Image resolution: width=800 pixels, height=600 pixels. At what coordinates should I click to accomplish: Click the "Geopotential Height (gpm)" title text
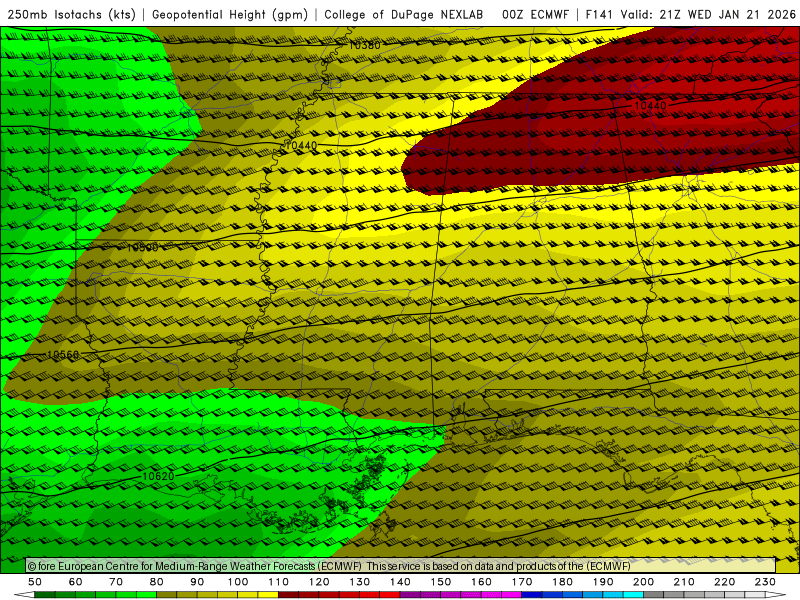(230, 15)
